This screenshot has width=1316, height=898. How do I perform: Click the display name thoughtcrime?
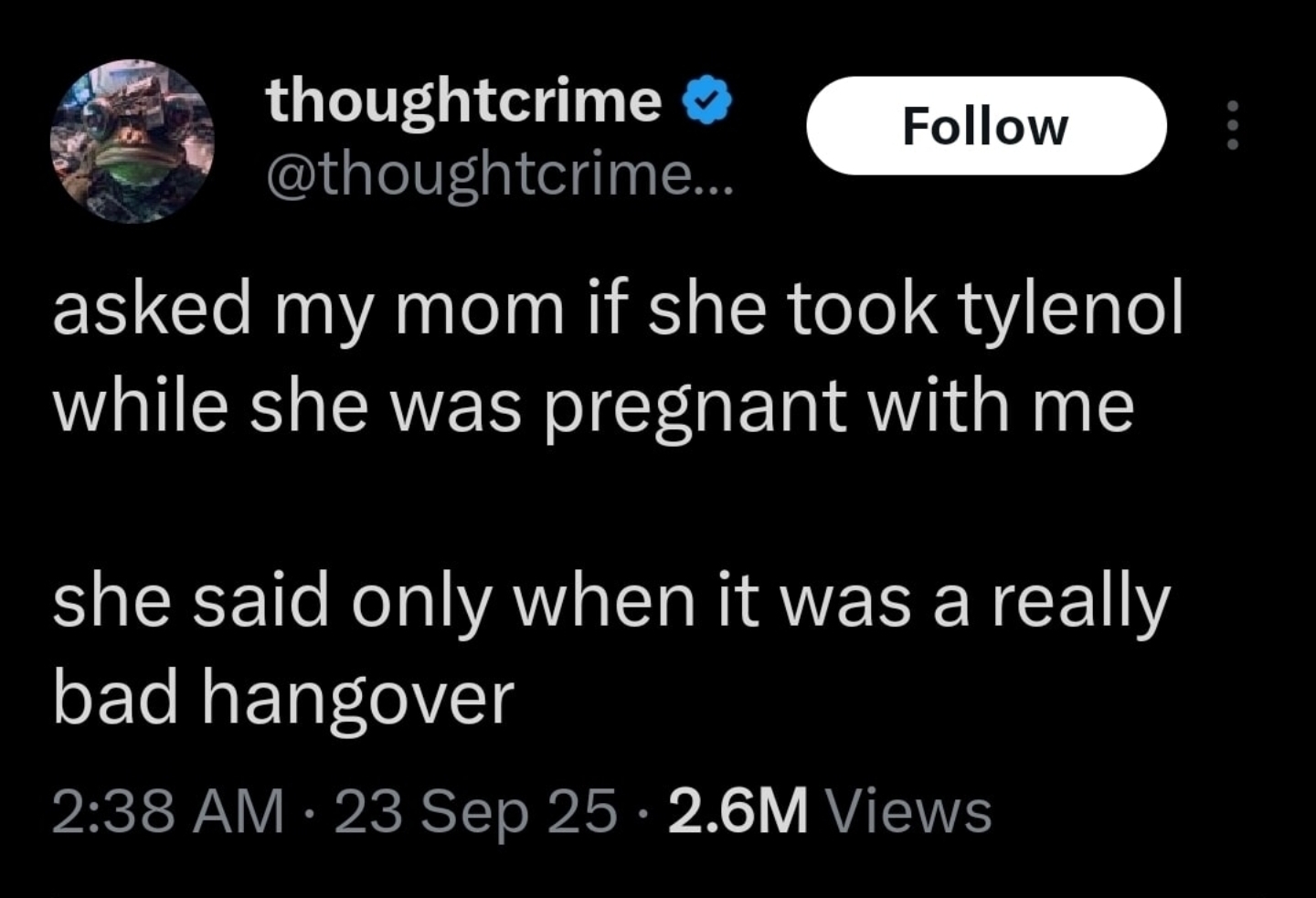click(463, 100)
